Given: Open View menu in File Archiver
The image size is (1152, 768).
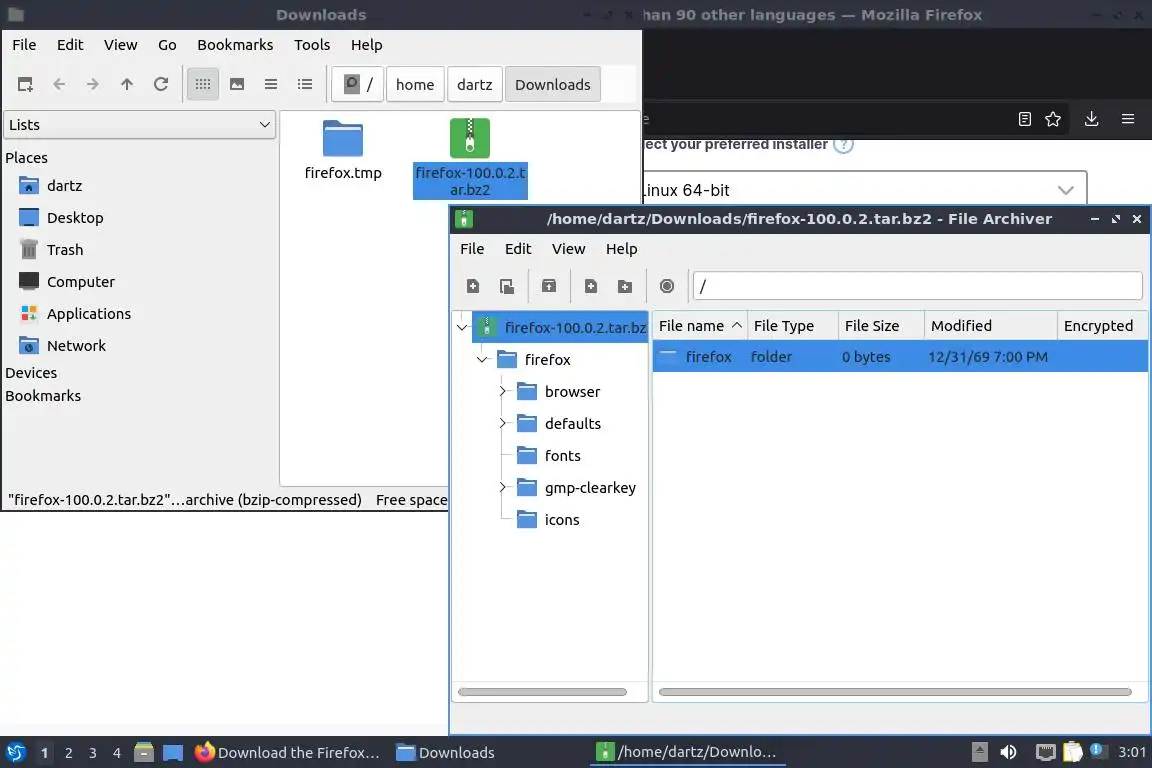Looking at the screenshot, I should (569, 249).
